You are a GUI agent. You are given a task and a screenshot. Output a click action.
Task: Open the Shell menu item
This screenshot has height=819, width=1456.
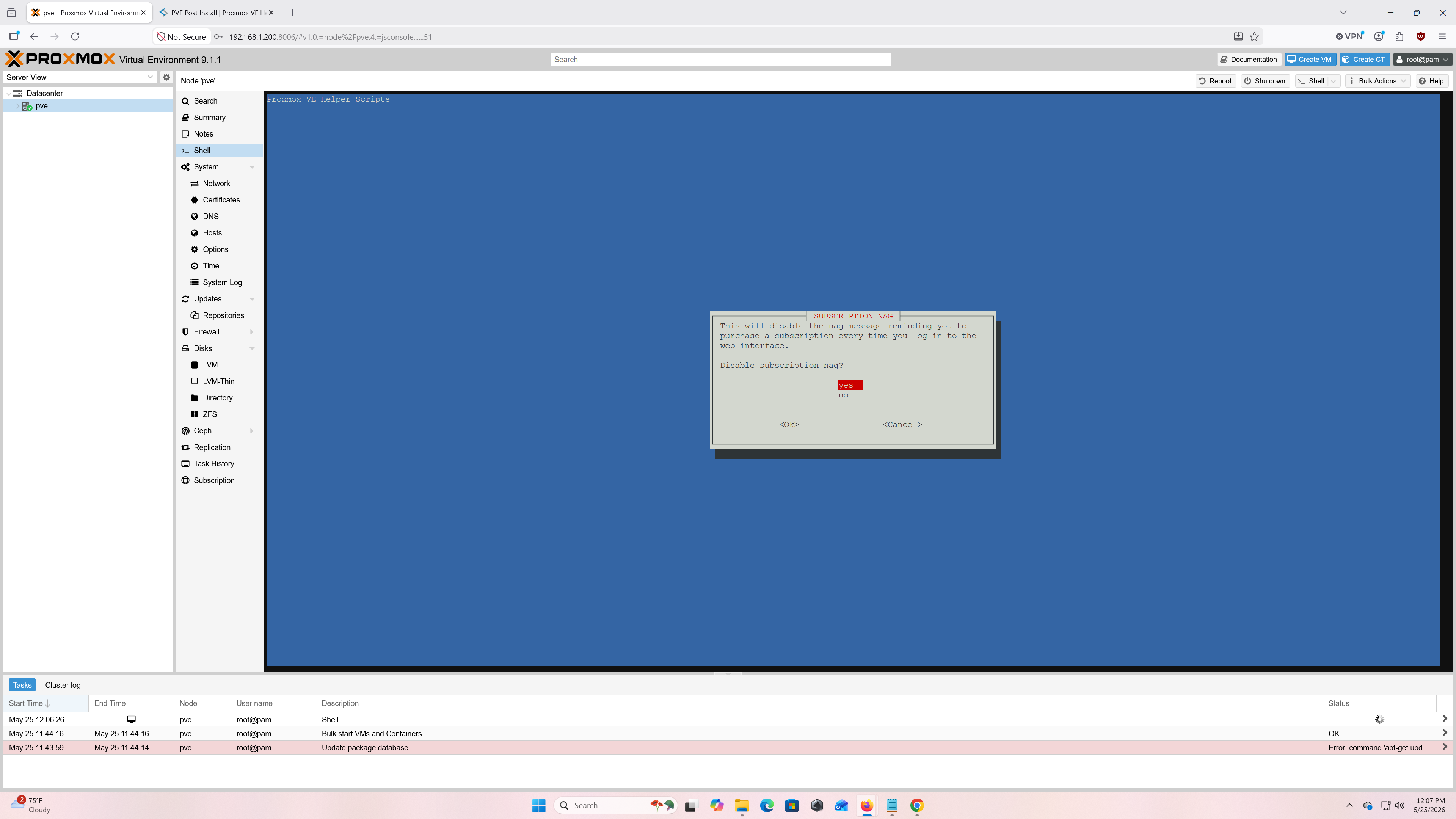tap(219, 151)
